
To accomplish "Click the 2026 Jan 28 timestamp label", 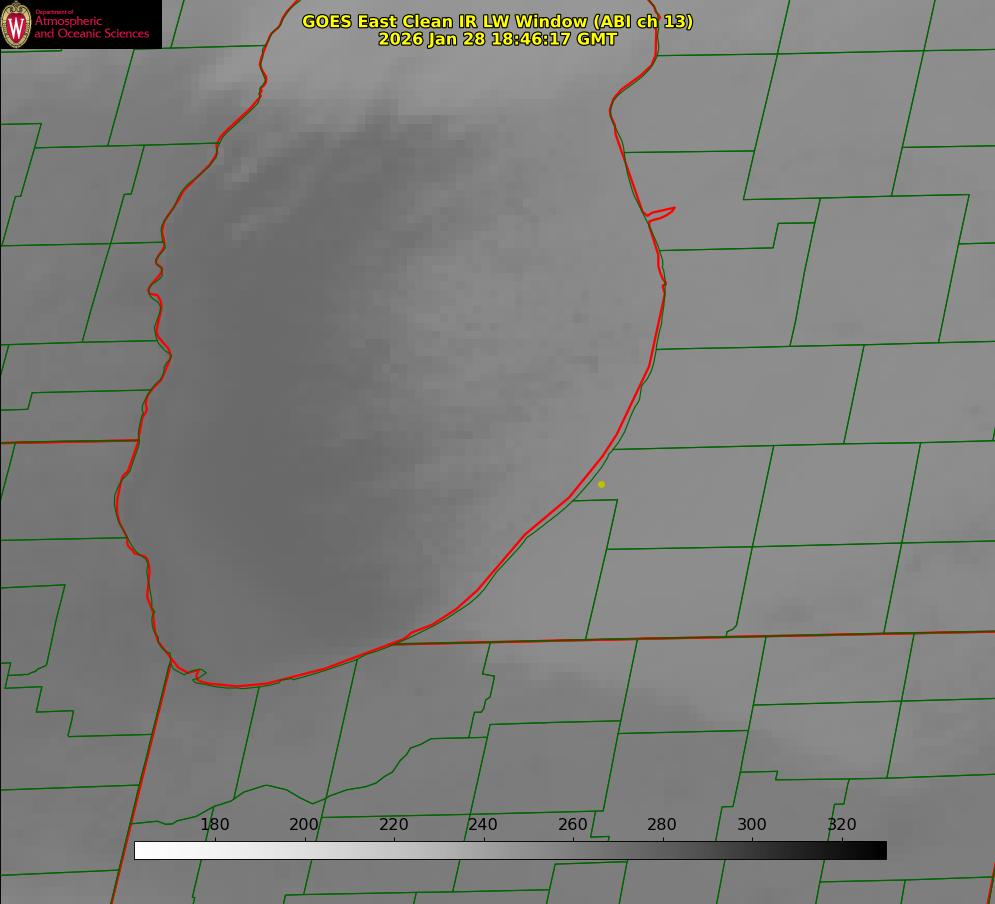I will [497, 39].
